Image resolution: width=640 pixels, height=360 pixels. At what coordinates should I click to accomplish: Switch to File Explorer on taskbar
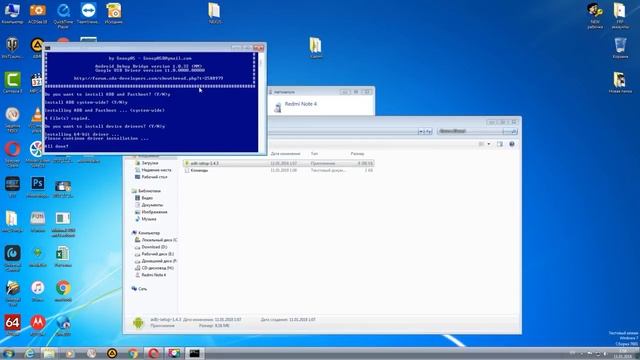coord(49,353)
